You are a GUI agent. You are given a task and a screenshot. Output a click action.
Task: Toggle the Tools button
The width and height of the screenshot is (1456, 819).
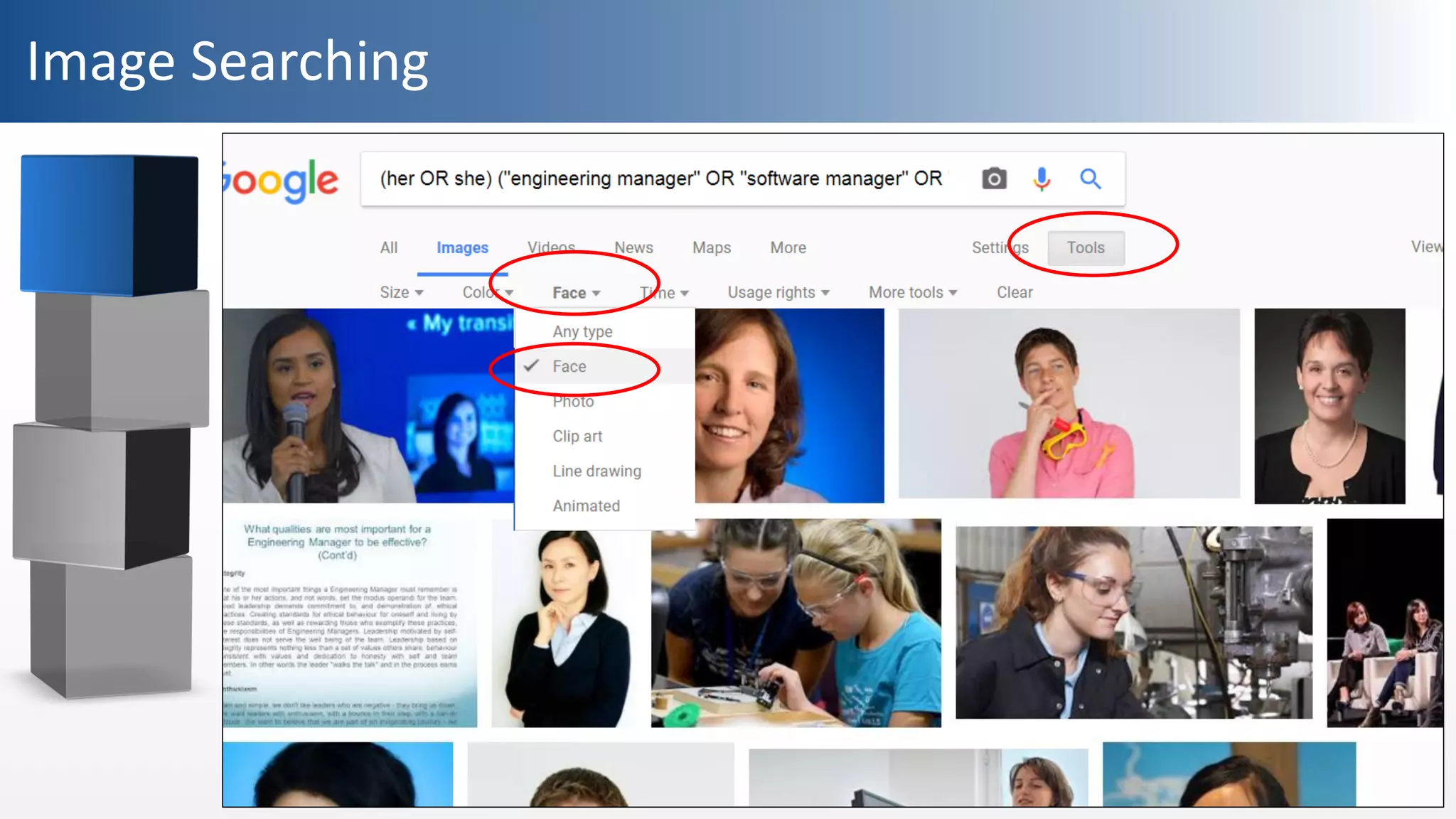pyautogui.click(x=1086, y=247)
